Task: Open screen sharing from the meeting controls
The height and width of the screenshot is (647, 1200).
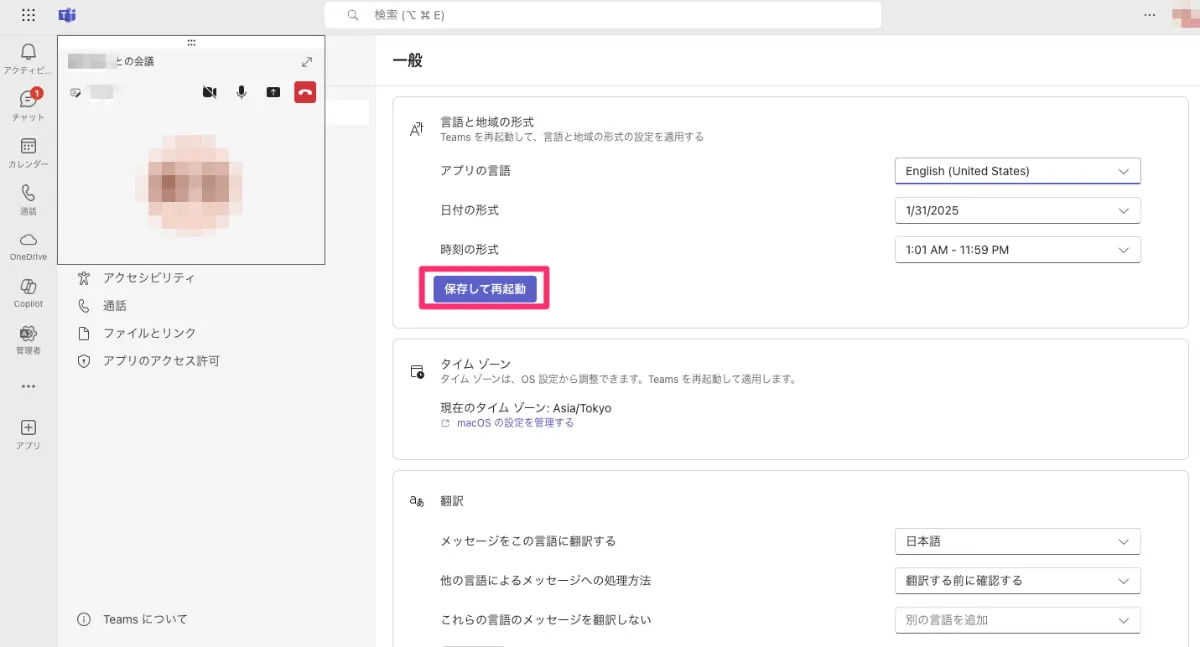Action: pyautogui.click(x=273, y=92)
